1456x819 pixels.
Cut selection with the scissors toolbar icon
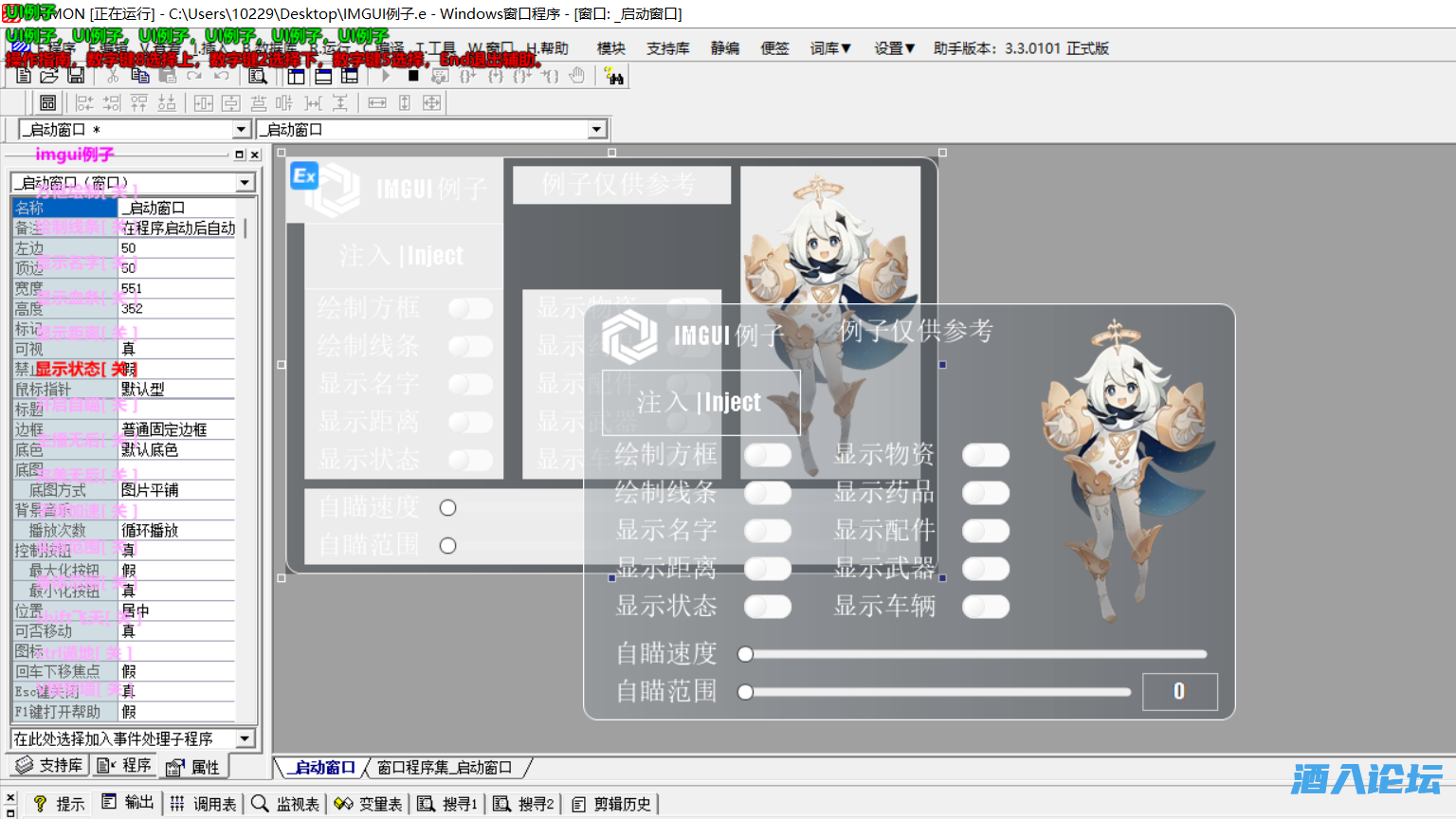(113, 76)
